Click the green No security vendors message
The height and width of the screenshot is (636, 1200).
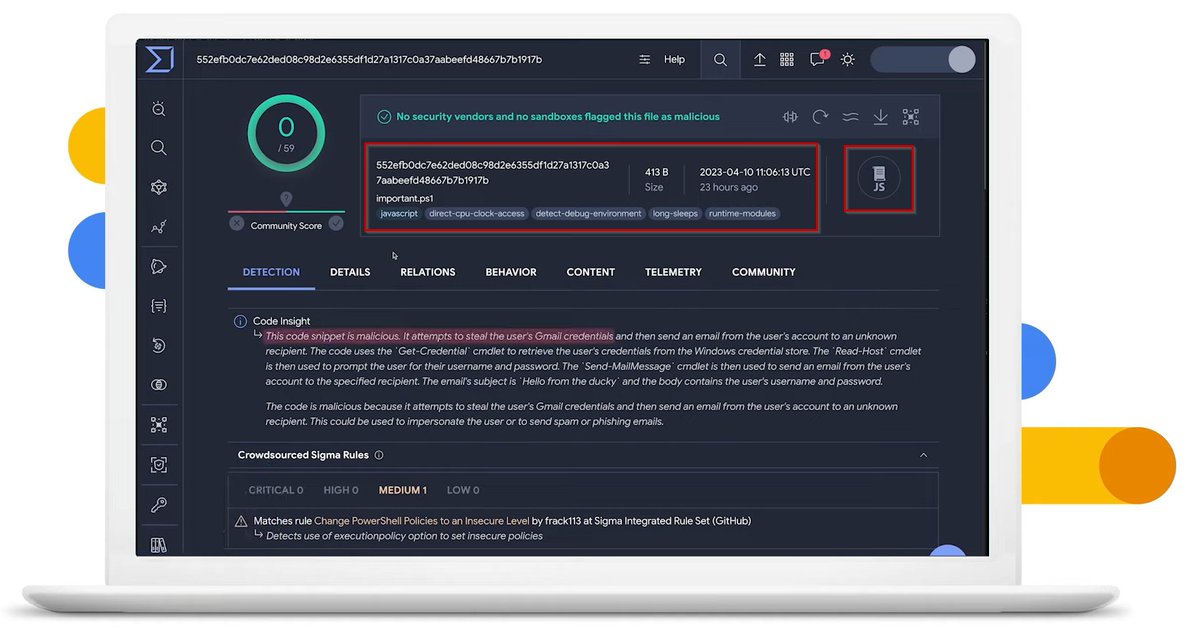pos(557,117)
